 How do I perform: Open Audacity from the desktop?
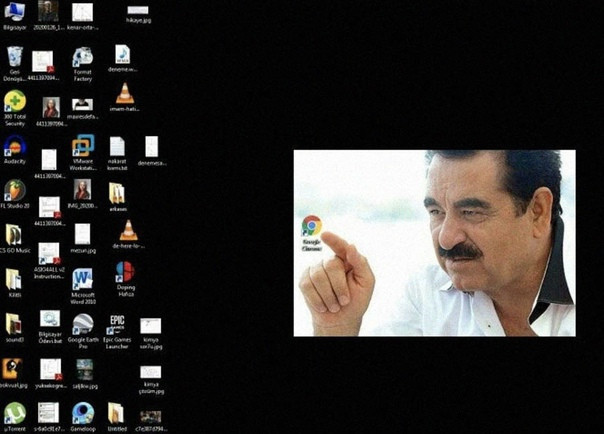[x=15, y=147]
